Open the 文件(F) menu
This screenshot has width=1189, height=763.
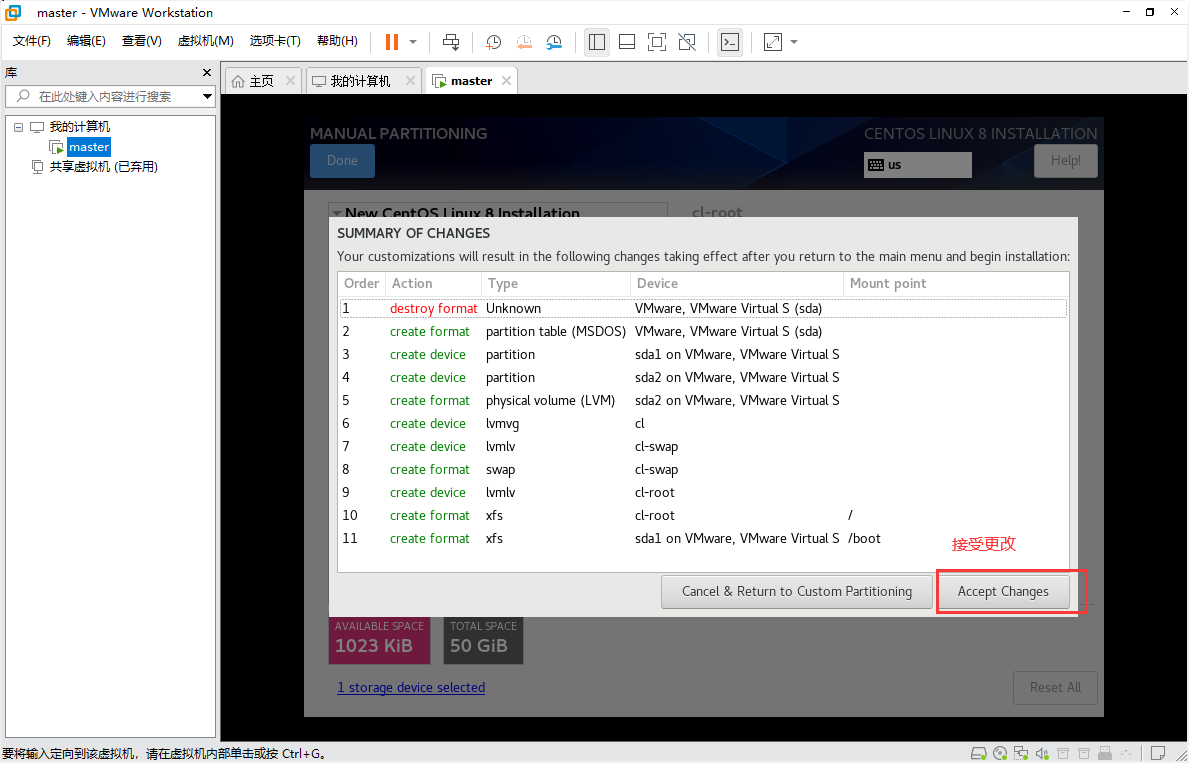point(32,41)
